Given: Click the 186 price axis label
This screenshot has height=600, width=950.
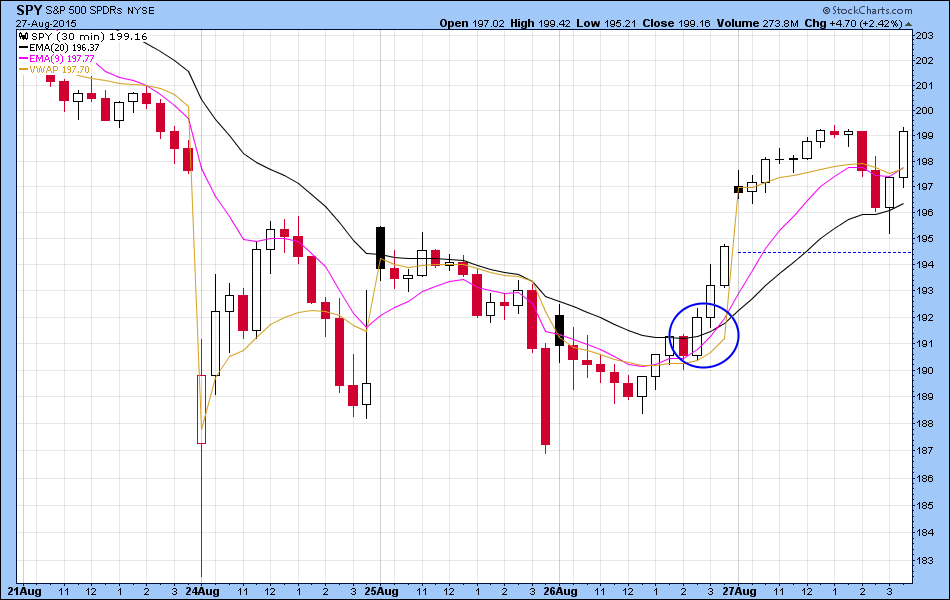Looking at the screenshot, I should coord(924,478).
